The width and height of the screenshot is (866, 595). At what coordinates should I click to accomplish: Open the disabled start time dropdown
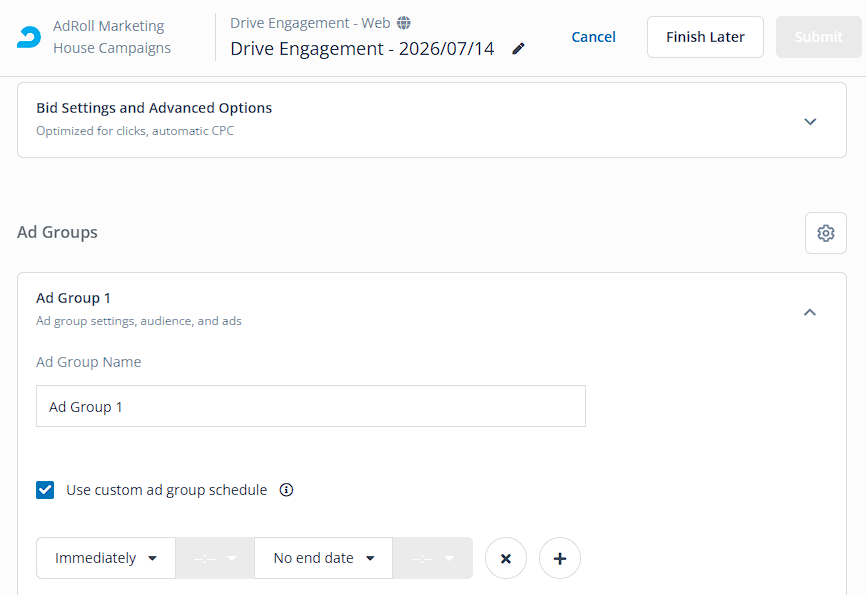pyautogui.click(x=215, y=558)
